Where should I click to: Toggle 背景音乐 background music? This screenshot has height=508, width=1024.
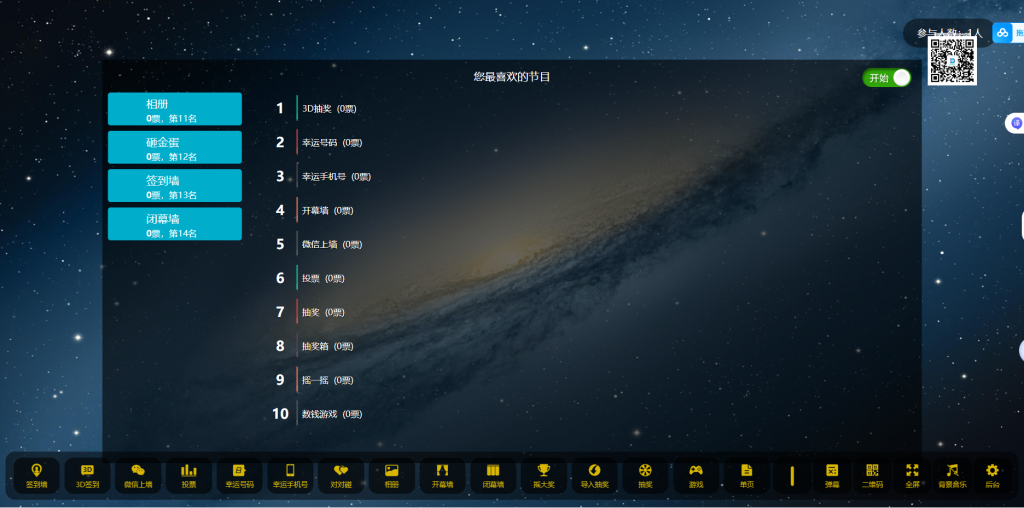click(952, 475)
